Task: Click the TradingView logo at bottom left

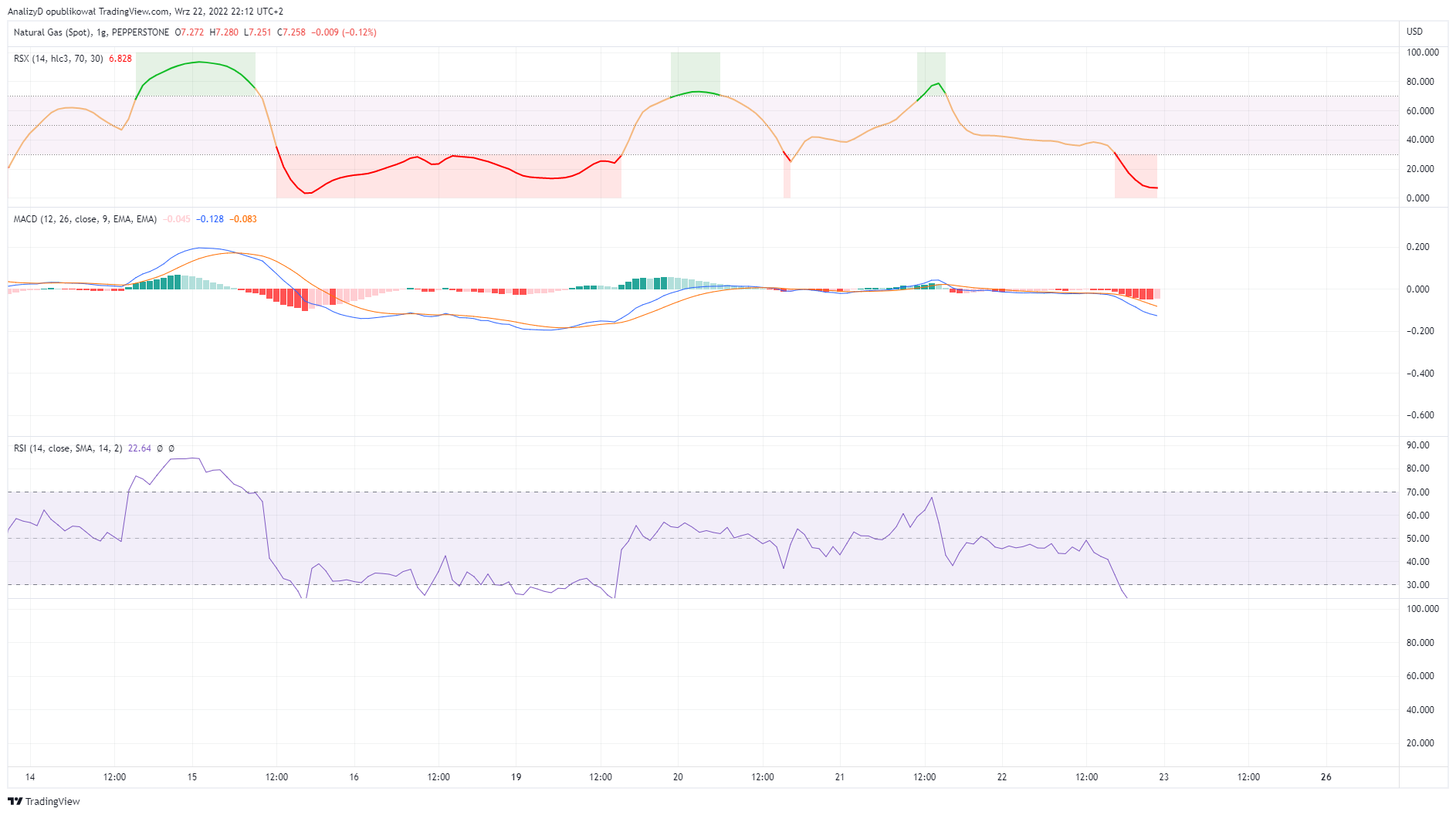Action: (44, 801)
